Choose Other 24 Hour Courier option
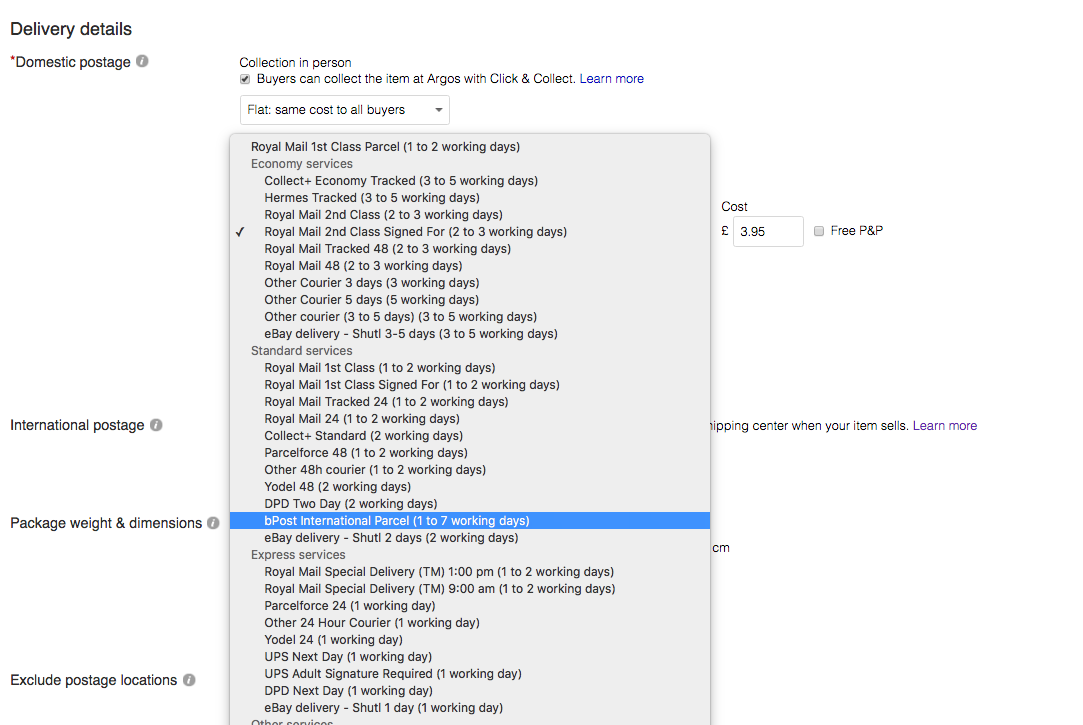 [470, 622]
